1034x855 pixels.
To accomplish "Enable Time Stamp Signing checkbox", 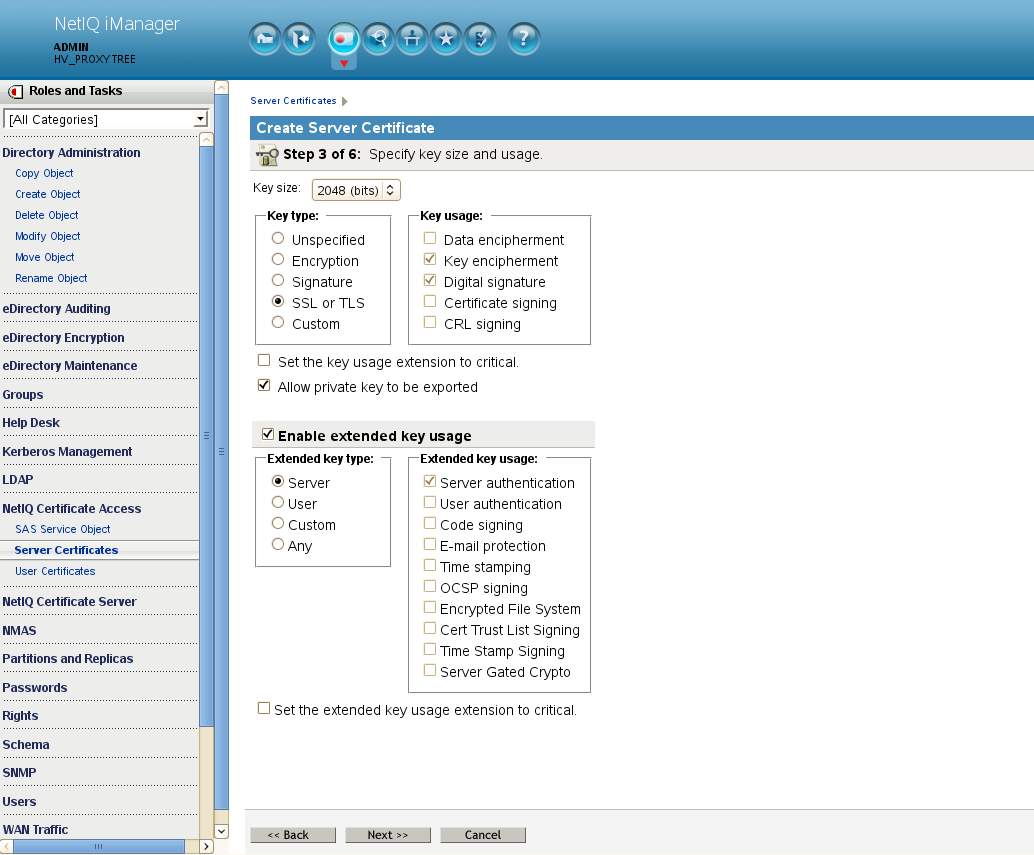I will [x=430, y=649].
